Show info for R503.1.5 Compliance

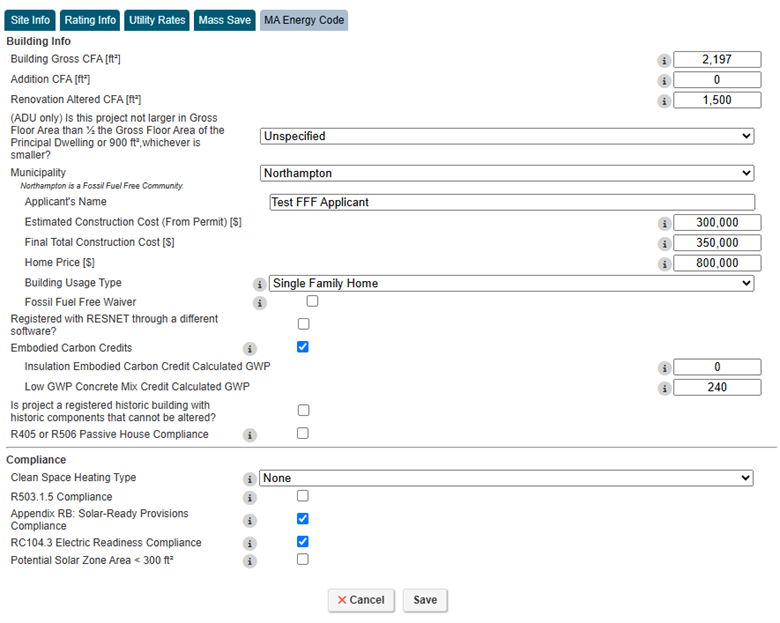pos(250,498)
